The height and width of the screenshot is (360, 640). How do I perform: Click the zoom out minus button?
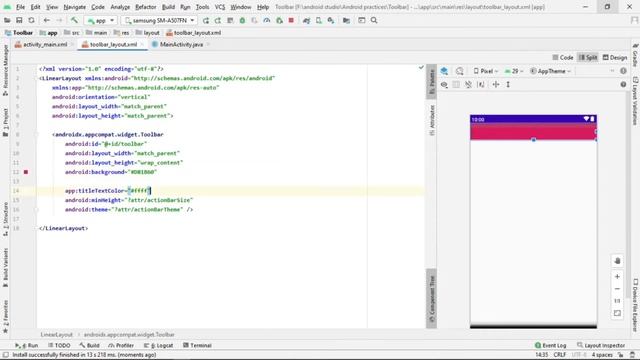pos(617,289)
